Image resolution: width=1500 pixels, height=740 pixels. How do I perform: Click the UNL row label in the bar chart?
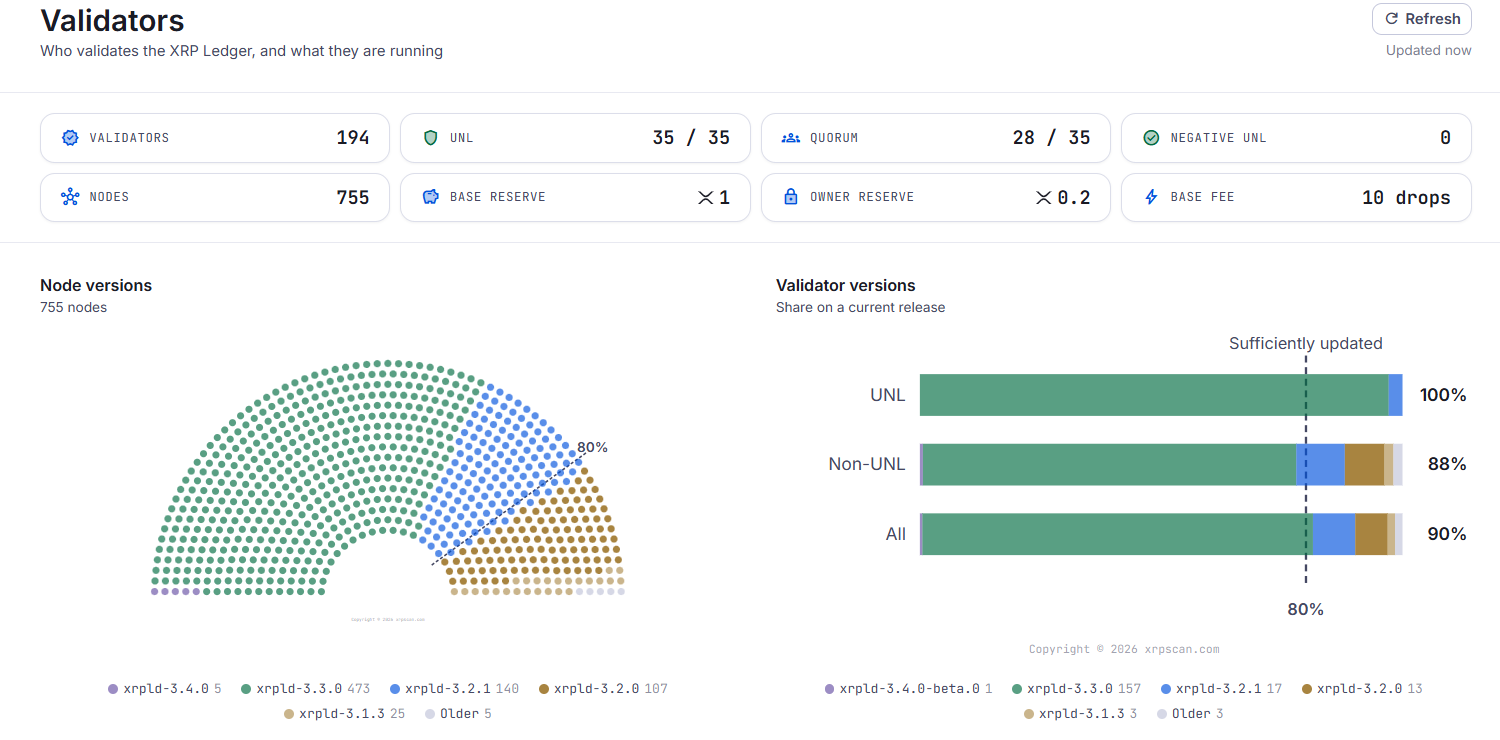coord(888,395)
